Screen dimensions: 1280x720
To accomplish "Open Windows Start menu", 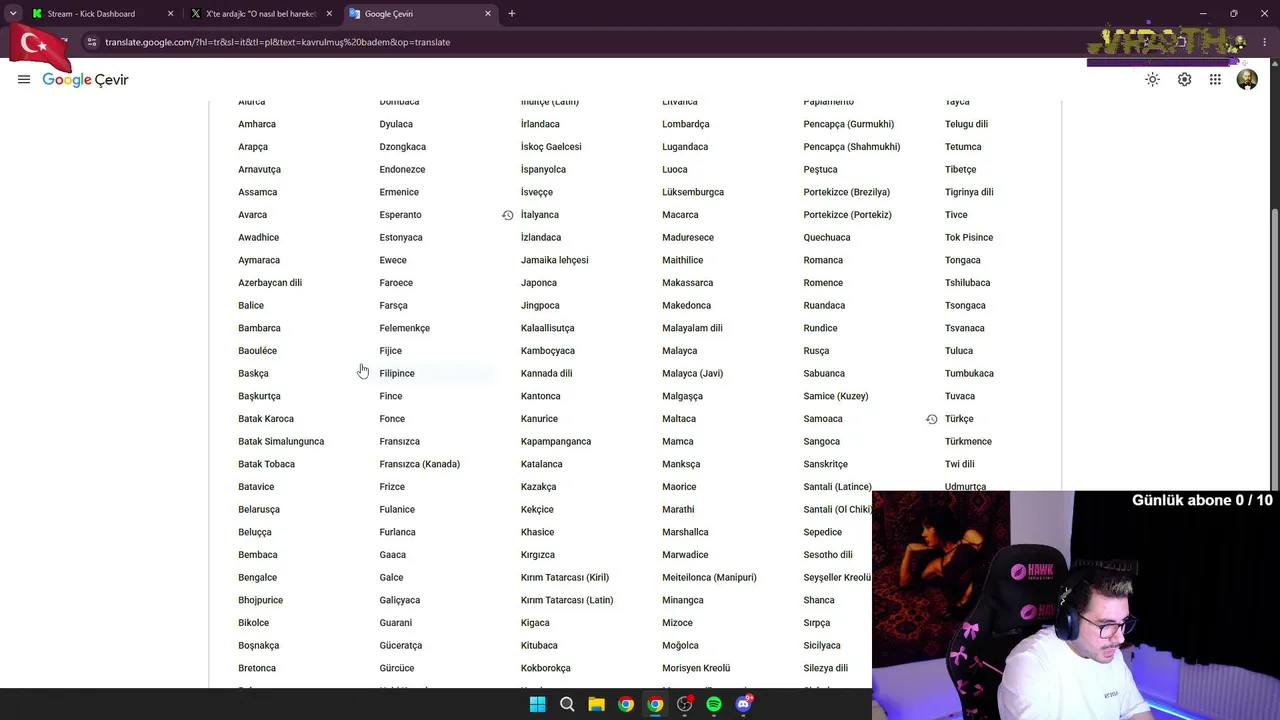I will (x=537, y=705).
